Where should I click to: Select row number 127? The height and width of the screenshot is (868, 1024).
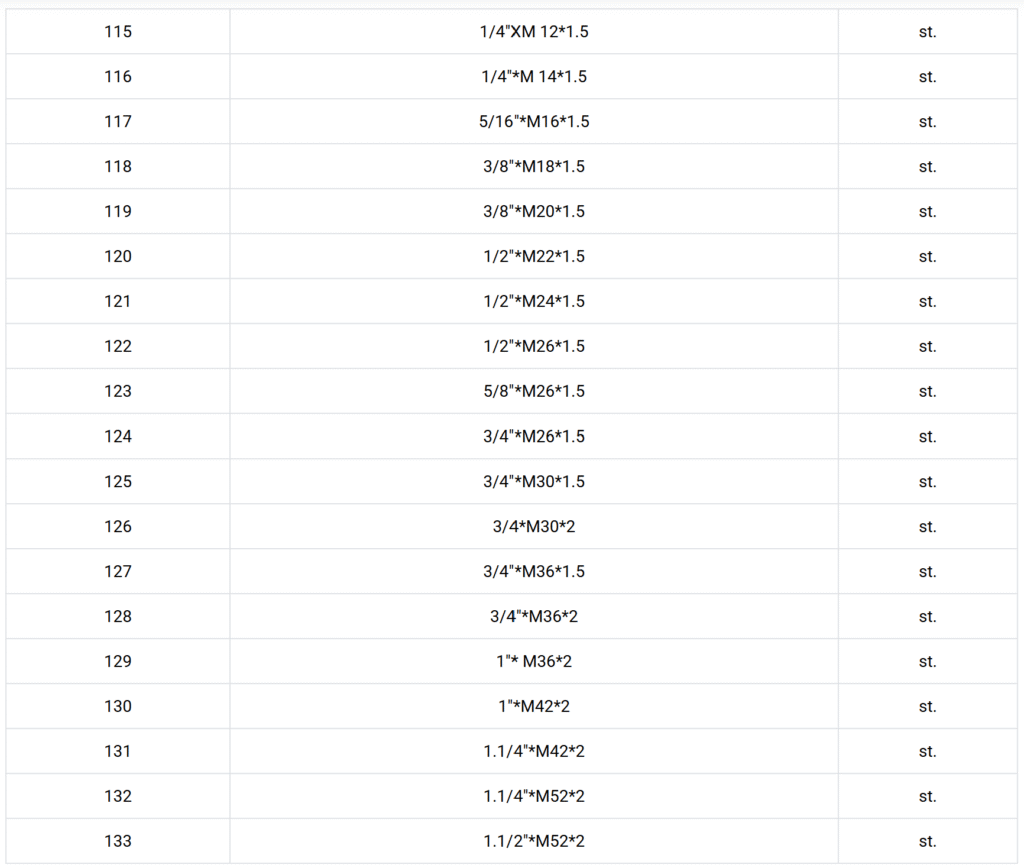118,572
